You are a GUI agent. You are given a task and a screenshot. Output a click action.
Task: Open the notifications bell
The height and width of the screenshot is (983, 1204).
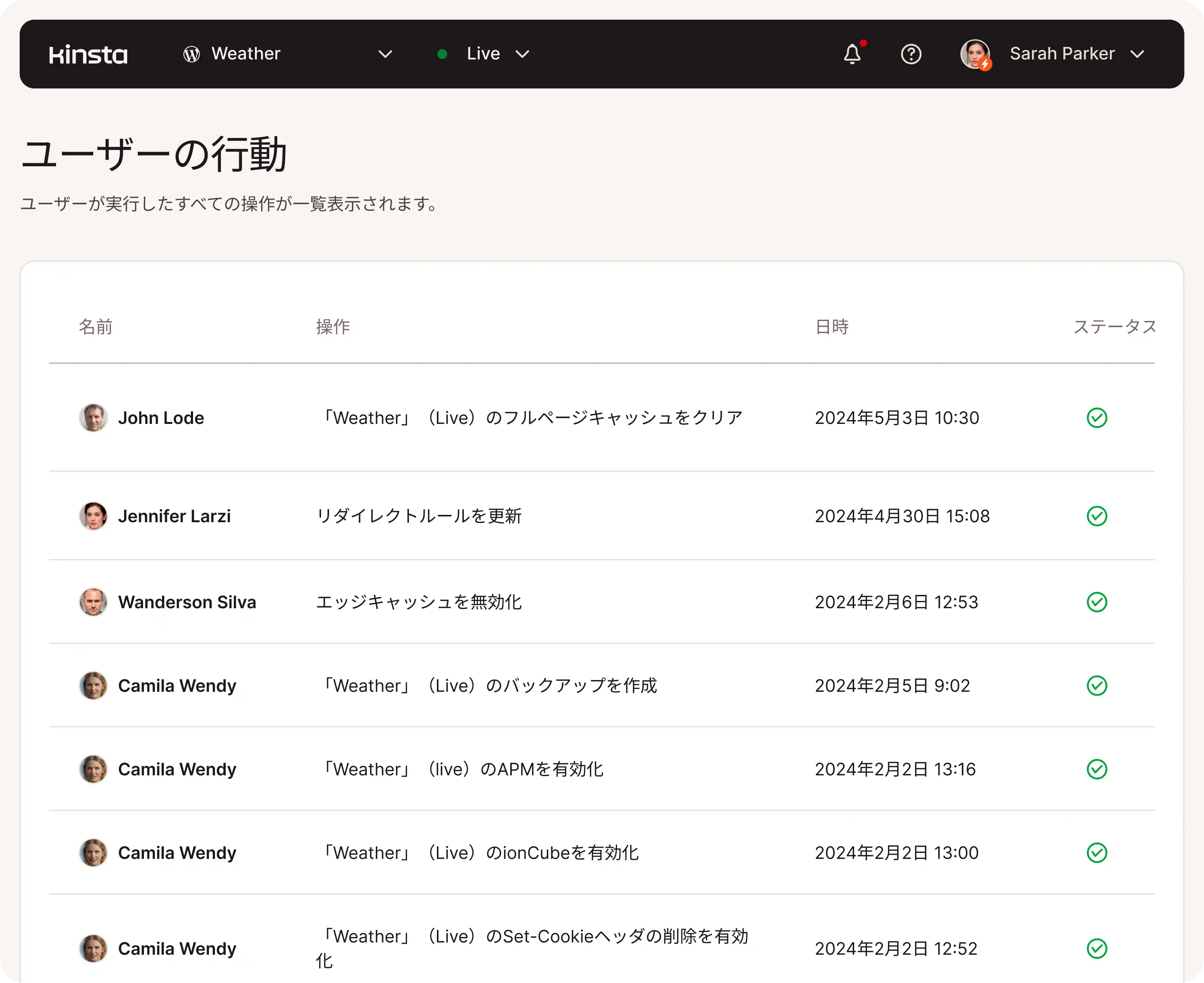coord(852,55)
